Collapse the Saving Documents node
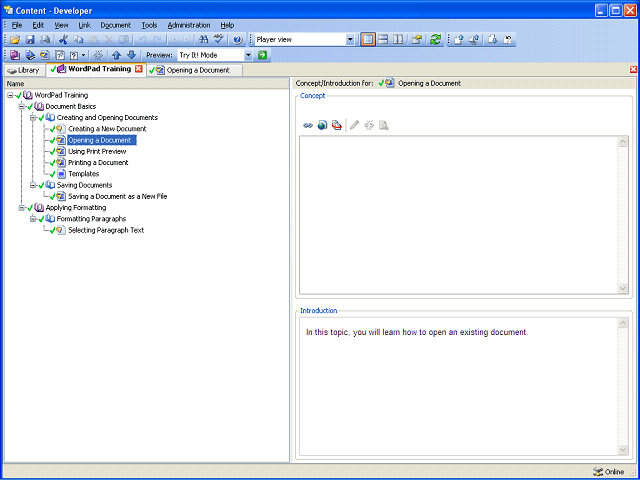 [33, 185]
